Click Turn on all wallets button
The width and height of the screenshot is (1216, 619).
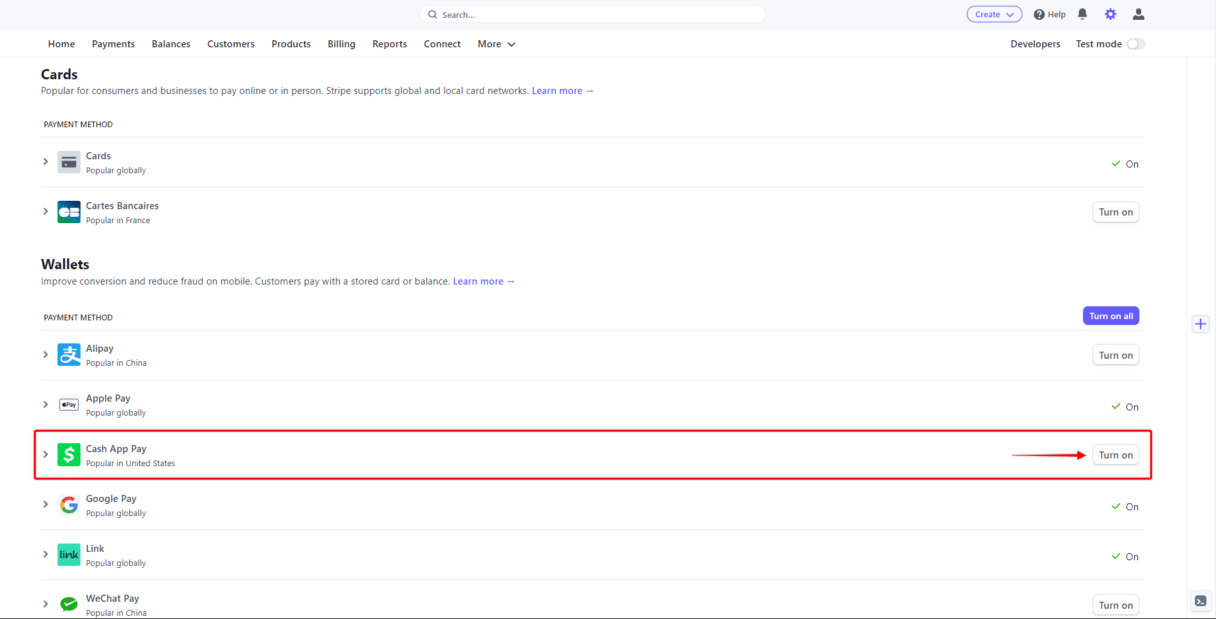1111,316
